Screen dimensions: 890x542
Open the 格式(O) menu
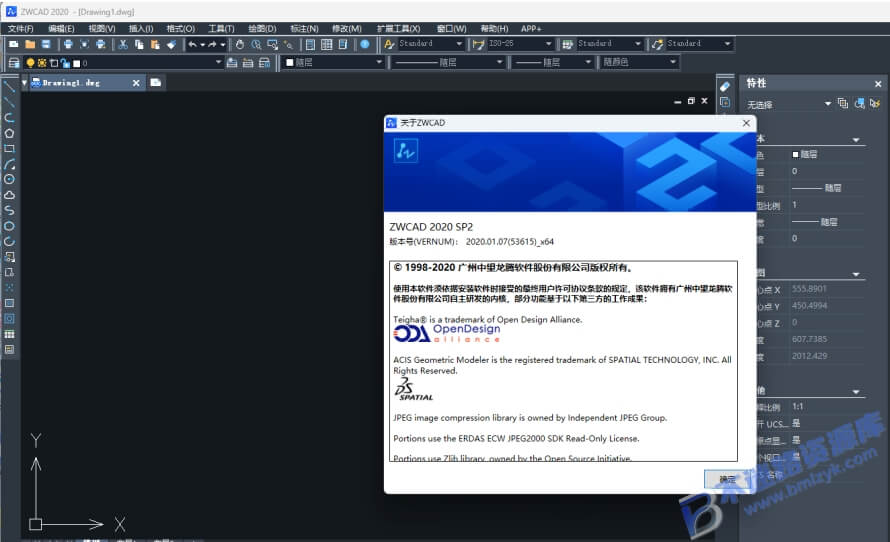coord(180,28)
